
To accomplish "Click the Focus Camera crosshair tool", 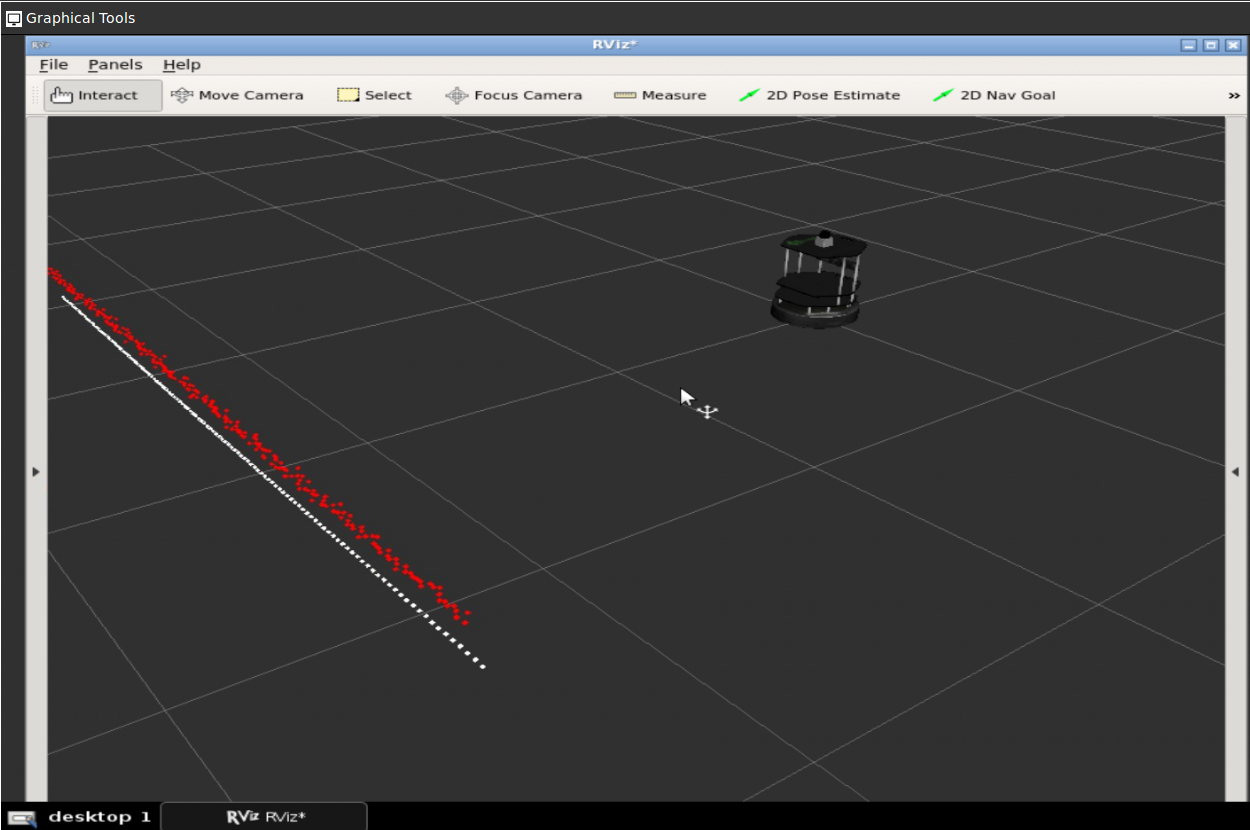I will point(514,95).
